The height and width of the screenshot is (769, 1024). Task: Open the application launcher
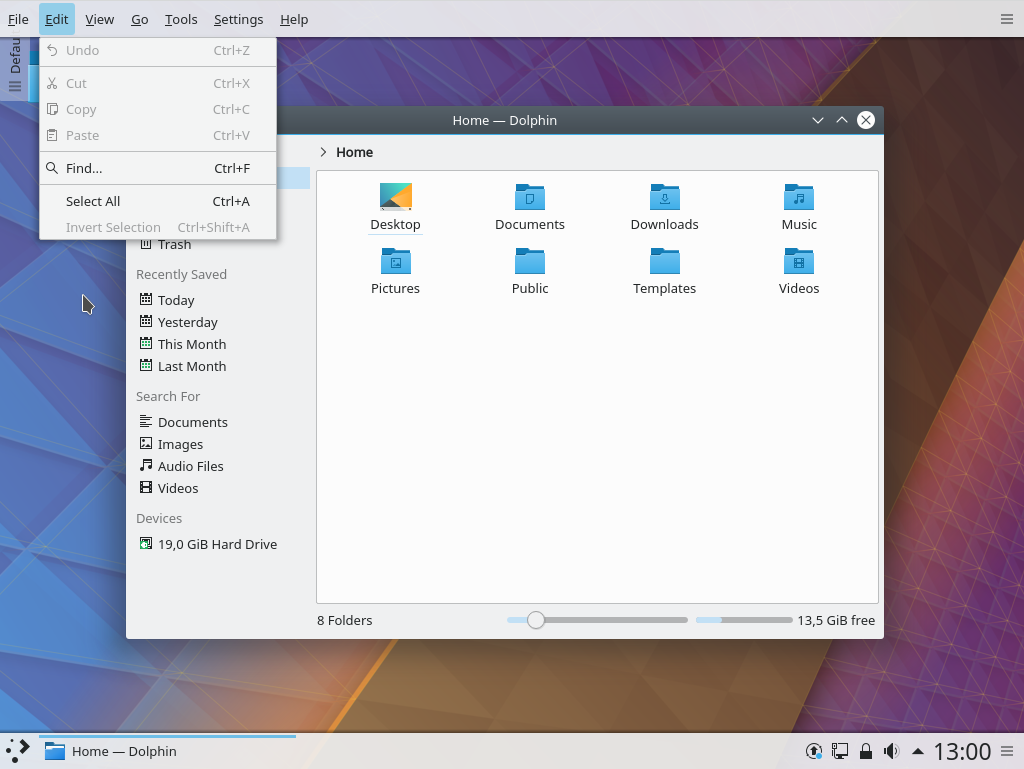pyautogui.click(x=18, y=751)
